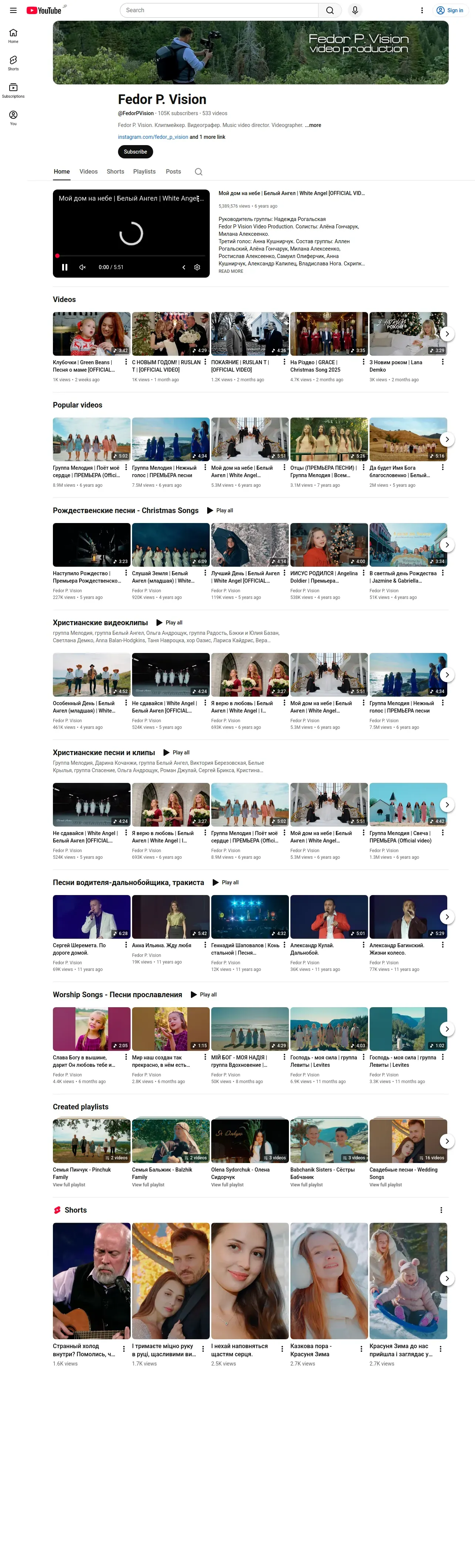Show next videos in Песни водителя-дальнобойщика row

point(447,917)
